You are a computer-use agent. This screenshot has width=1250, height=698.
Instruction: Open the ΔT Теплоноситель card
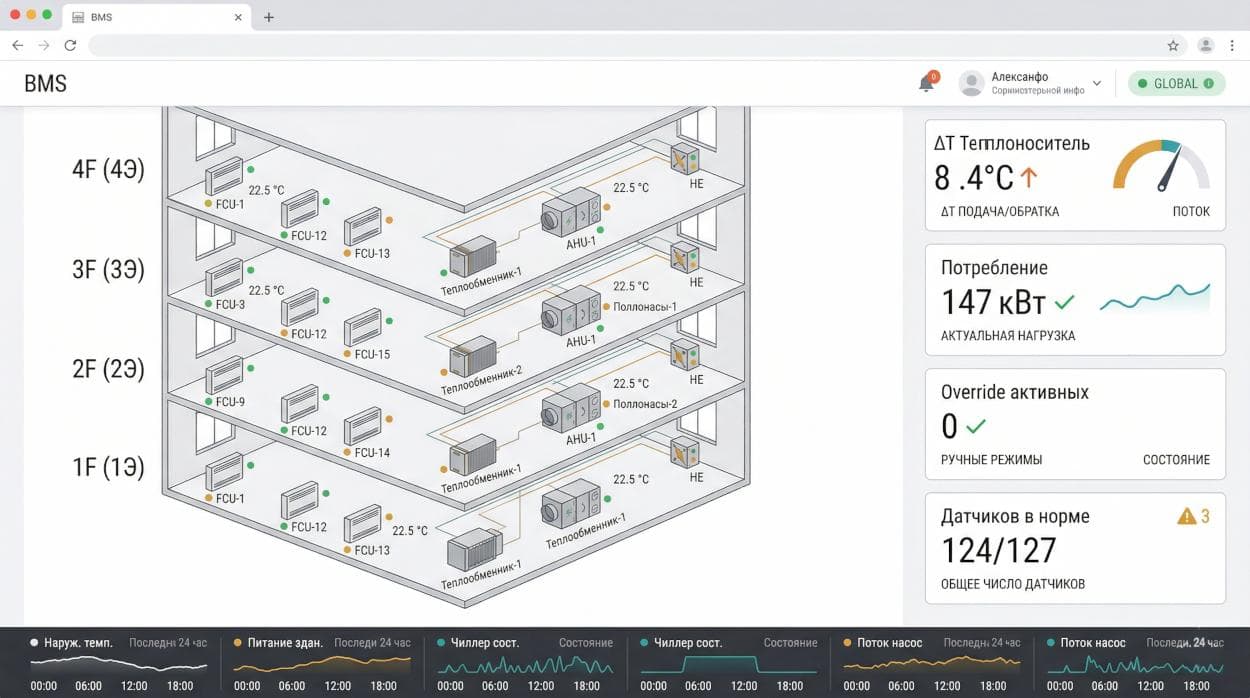tap(1075, 176)
